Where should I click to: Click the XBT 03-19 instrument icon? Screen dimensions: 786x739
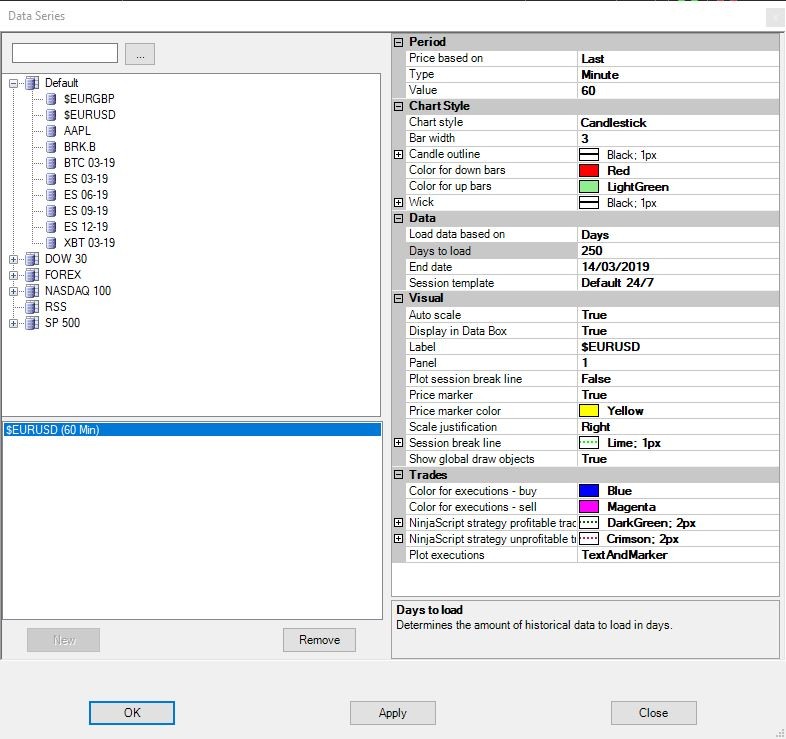pyautogui.click(x=51, y=243)
